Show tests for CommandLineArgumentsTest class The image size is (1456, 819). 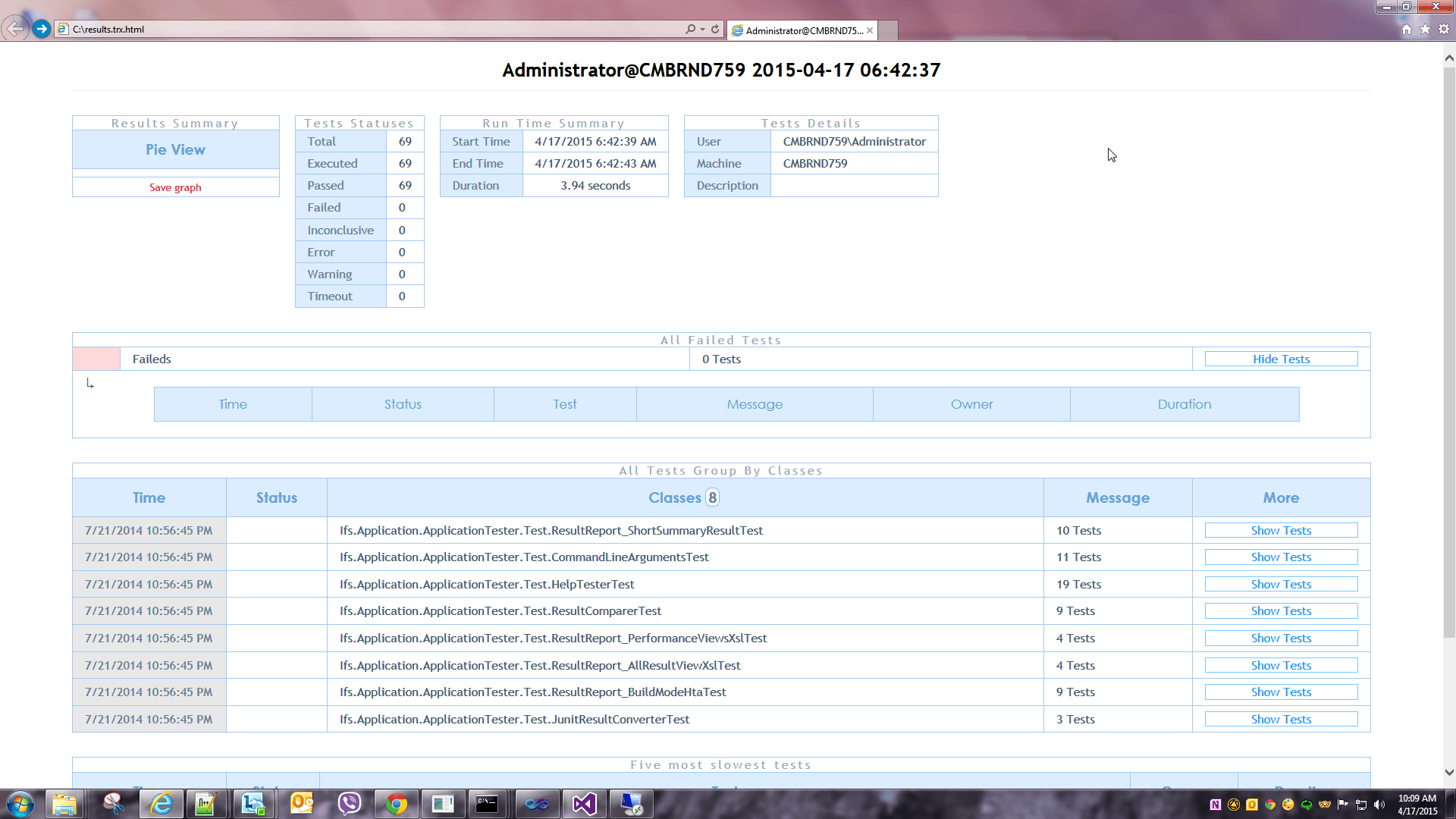pyautogui.click(x=1281, y=557)
